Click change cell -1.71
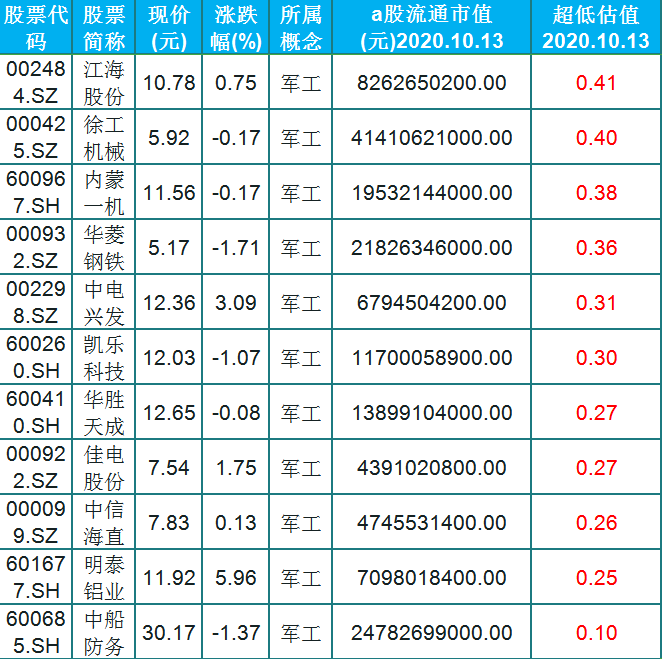This screenshot has height=659, width=662. click(236, 248)
